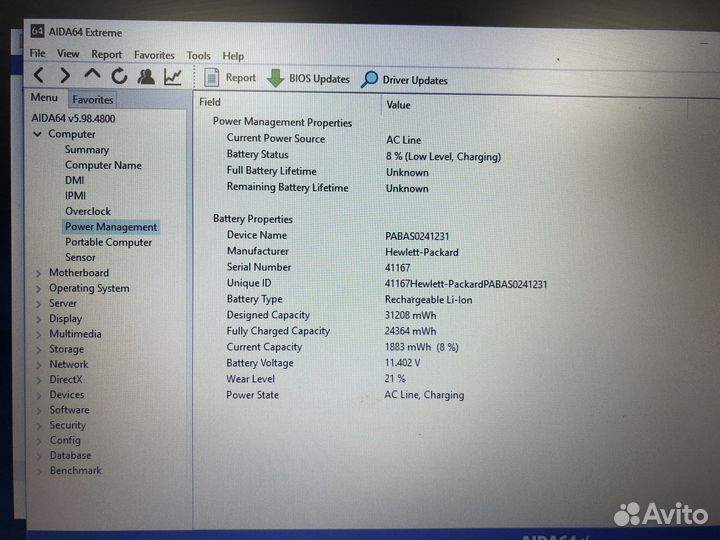Select the Benchmark tree item
Image resolution: width=720 pixels, height=540 pixels.
[x=75, y=470]
